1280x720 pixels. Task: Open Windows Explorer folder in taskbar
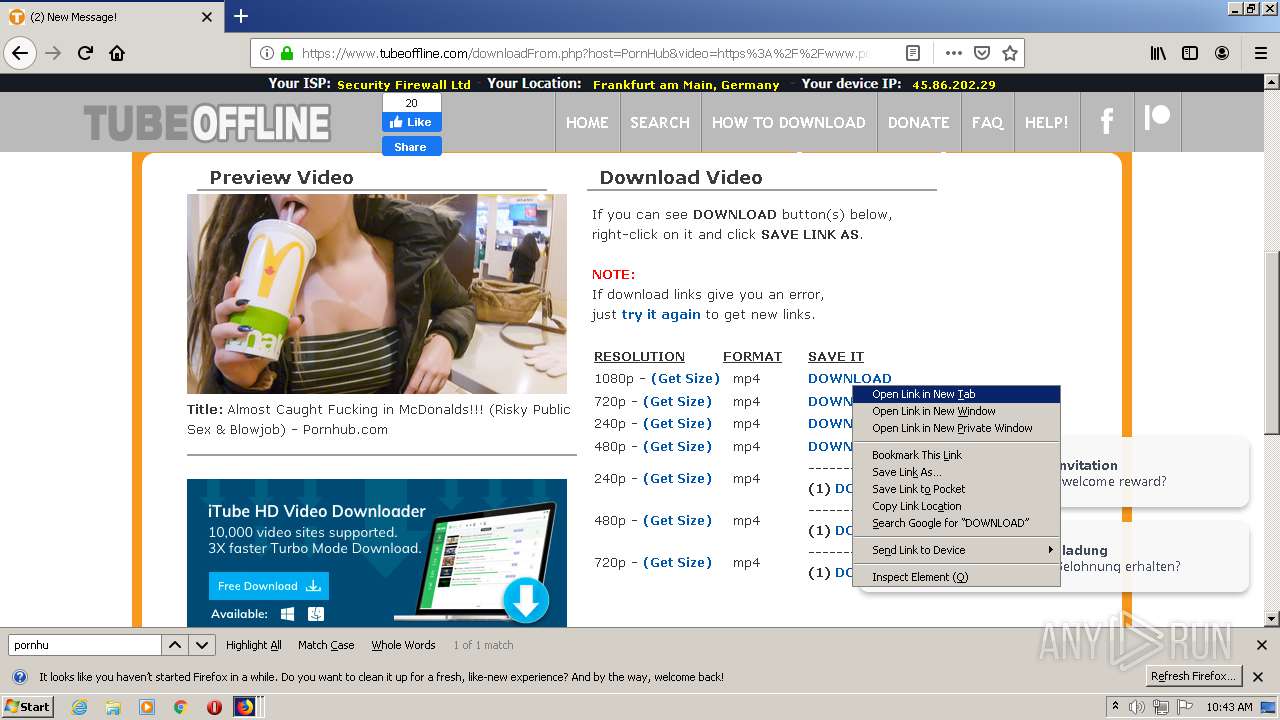pyautogui.click(x=113, y=707)
